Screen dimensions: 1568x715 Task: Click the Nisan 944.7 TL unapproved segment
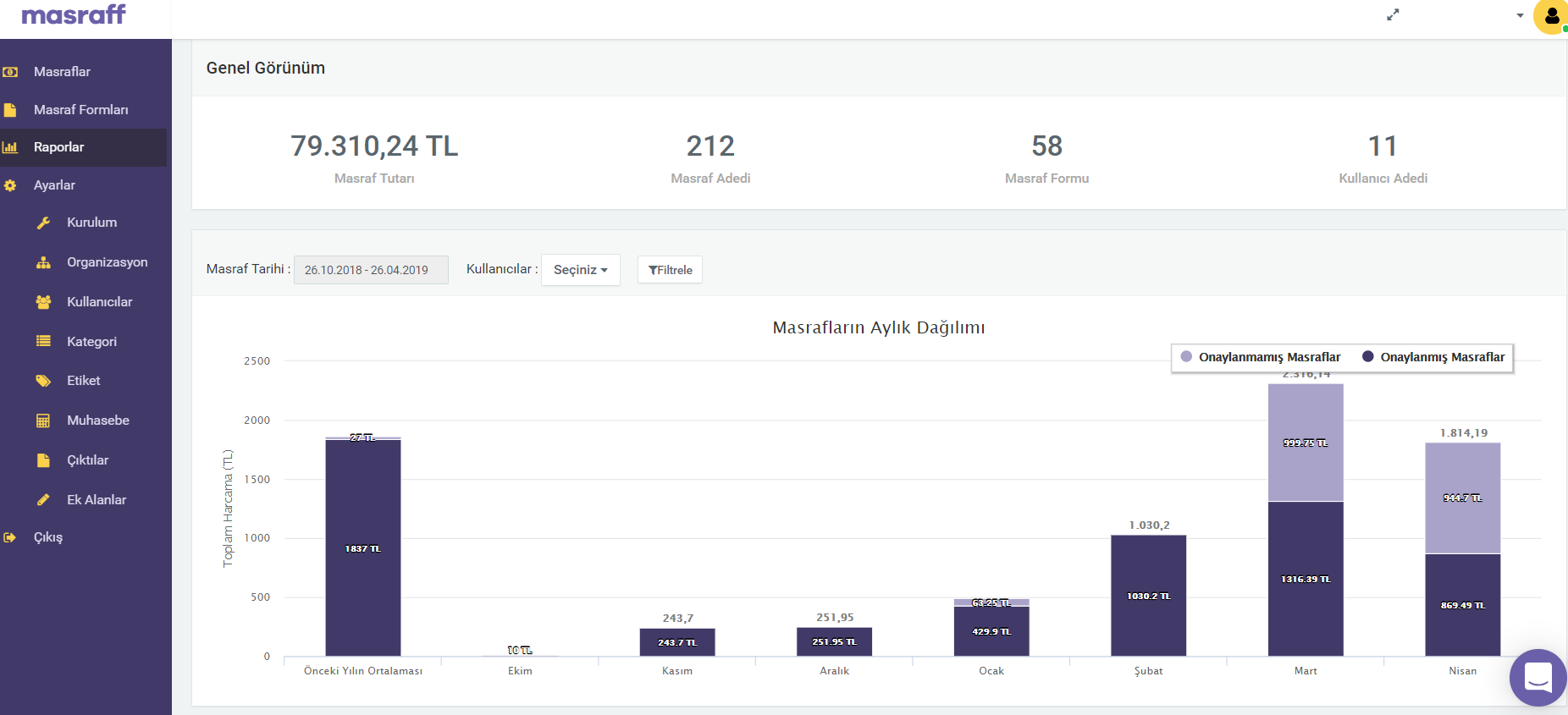pos(1463,498)
